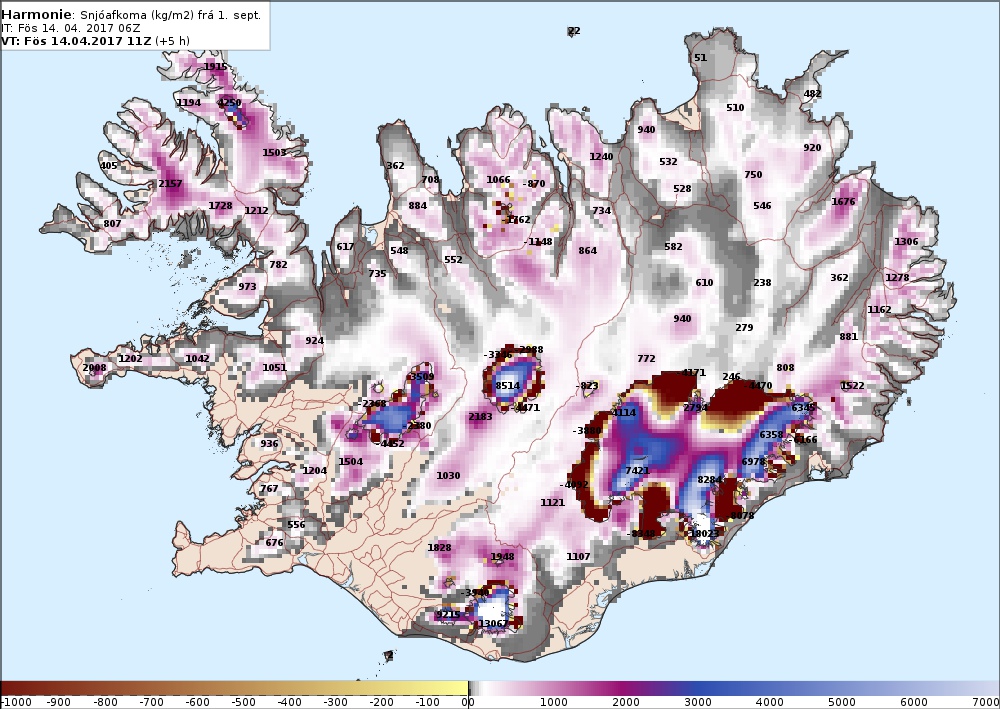Select the value 51 at the northern tip
The width and height of the screenshot is (1000, 709).
tap(700, 57)
